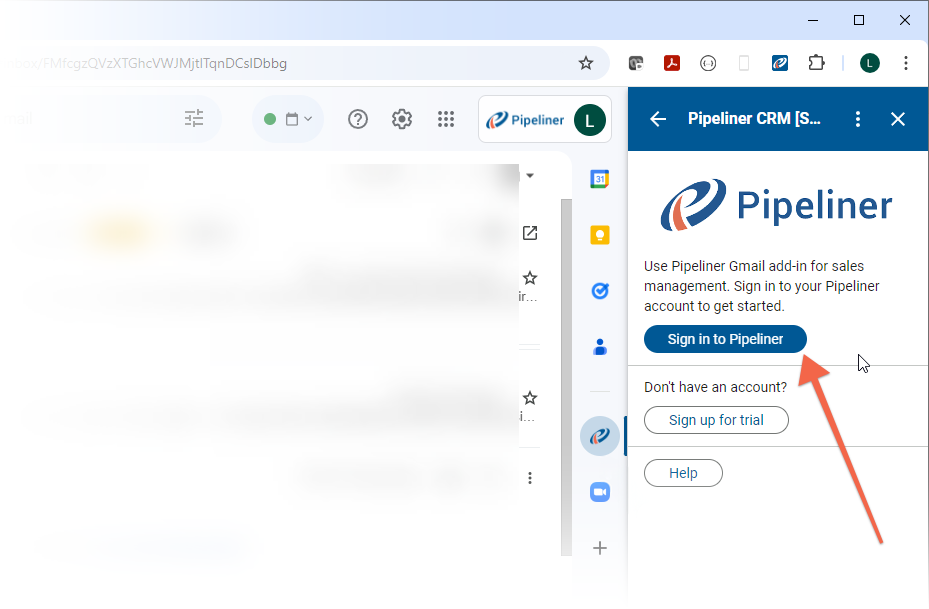The image size is (929, 609).
Task: Open the Pipeliner Google account chip
Action: (544, 119)
